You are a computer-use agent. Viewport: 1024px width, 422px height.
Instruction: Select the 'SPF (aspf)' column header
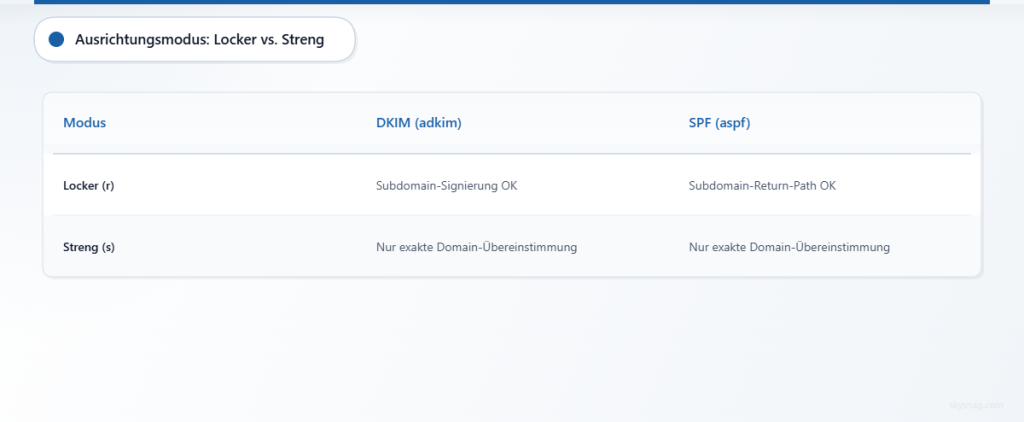click(719, 123)
